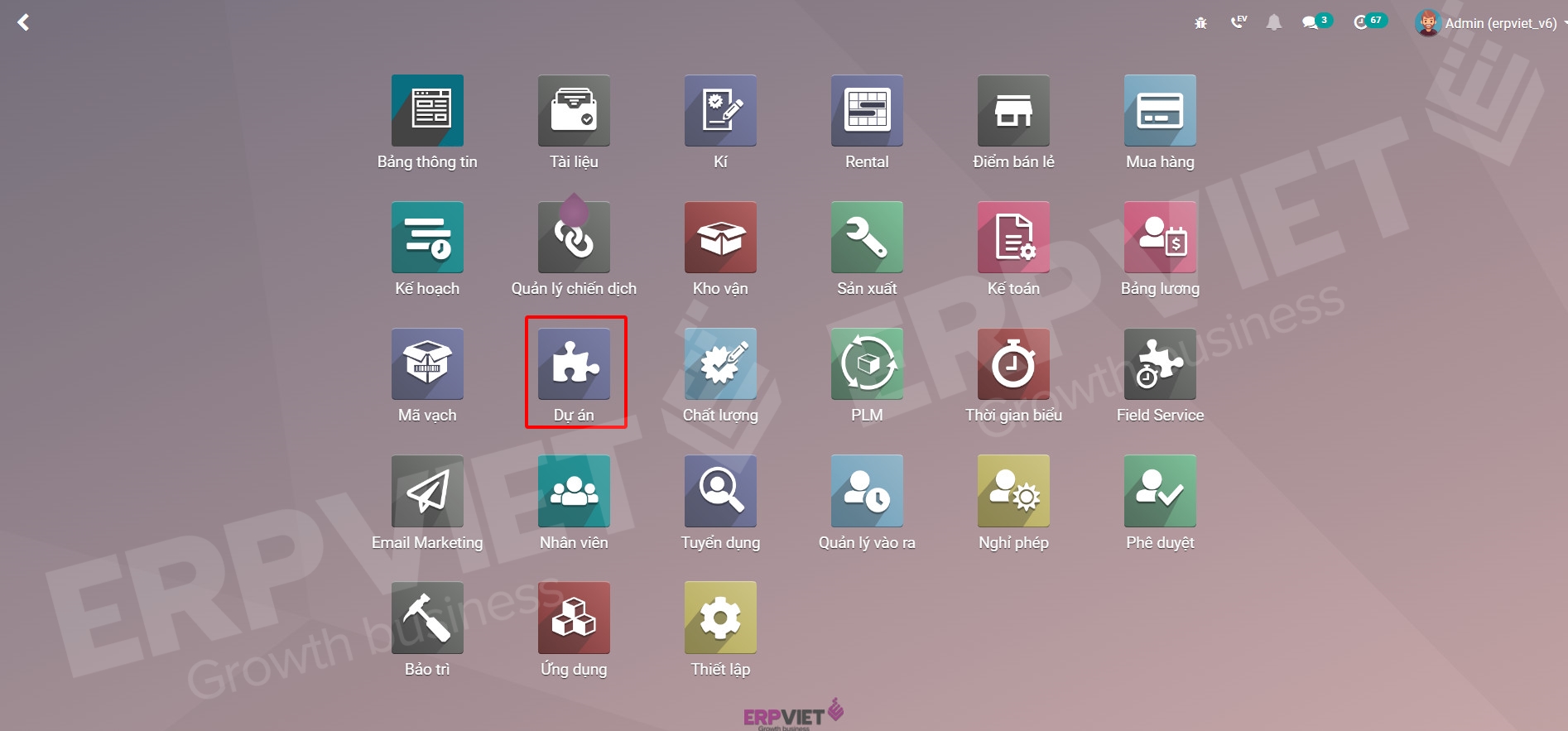Open the Rental app
The height and width of the screenshot is (731, 1568).
(867, 111)
